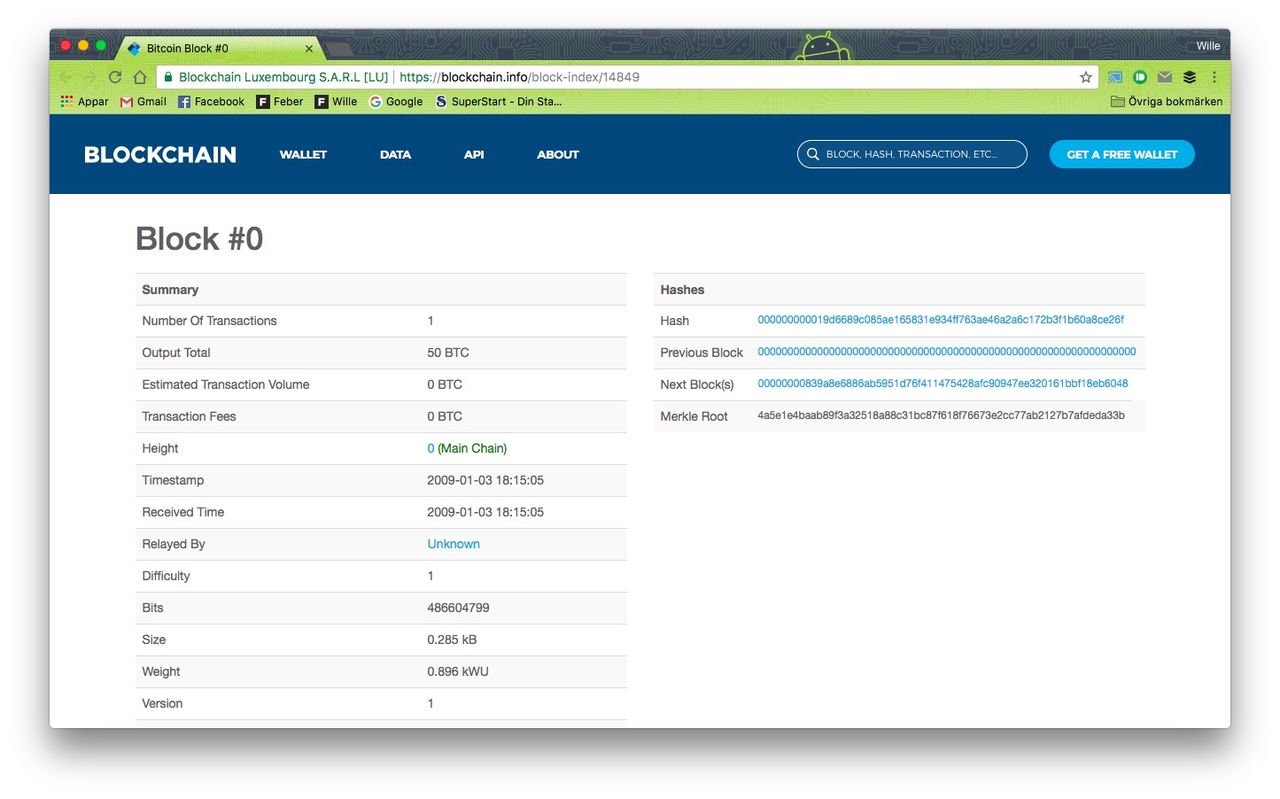
Task: Open the Appar apps shortcut
Action: click(85, 101)
